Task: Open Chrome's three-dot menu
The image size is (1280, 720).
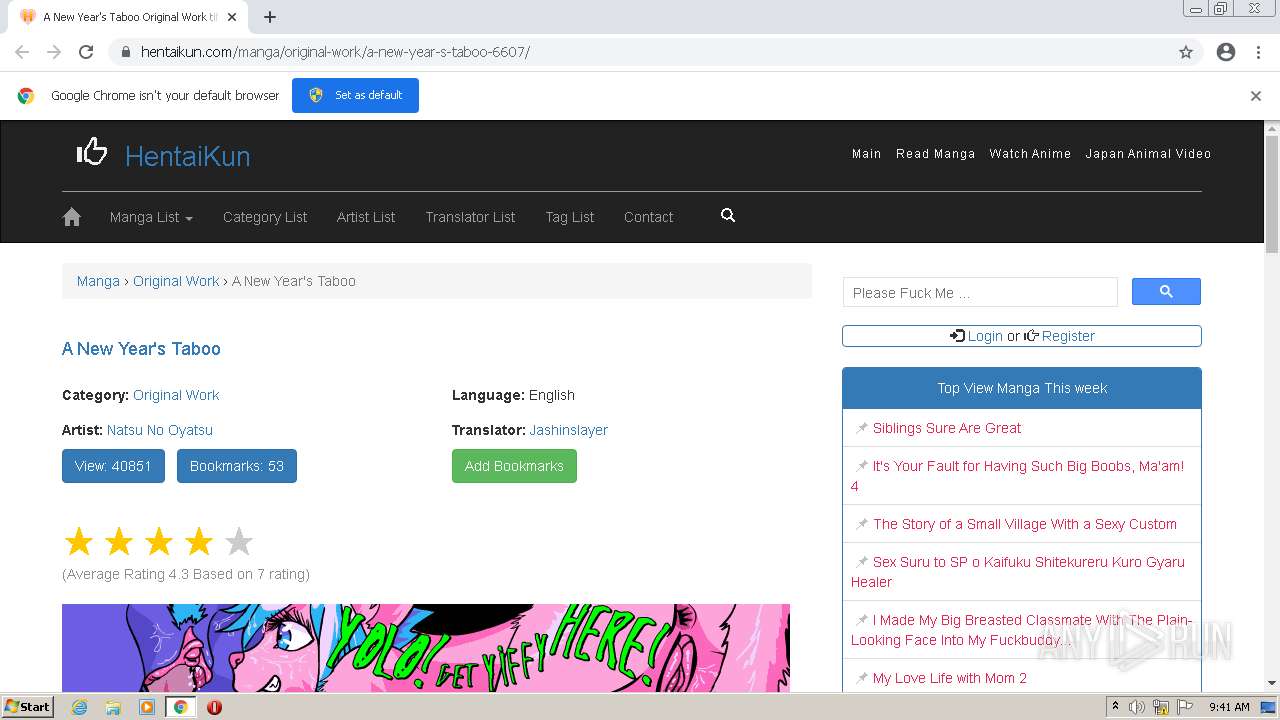Action: coord(1258,52)
